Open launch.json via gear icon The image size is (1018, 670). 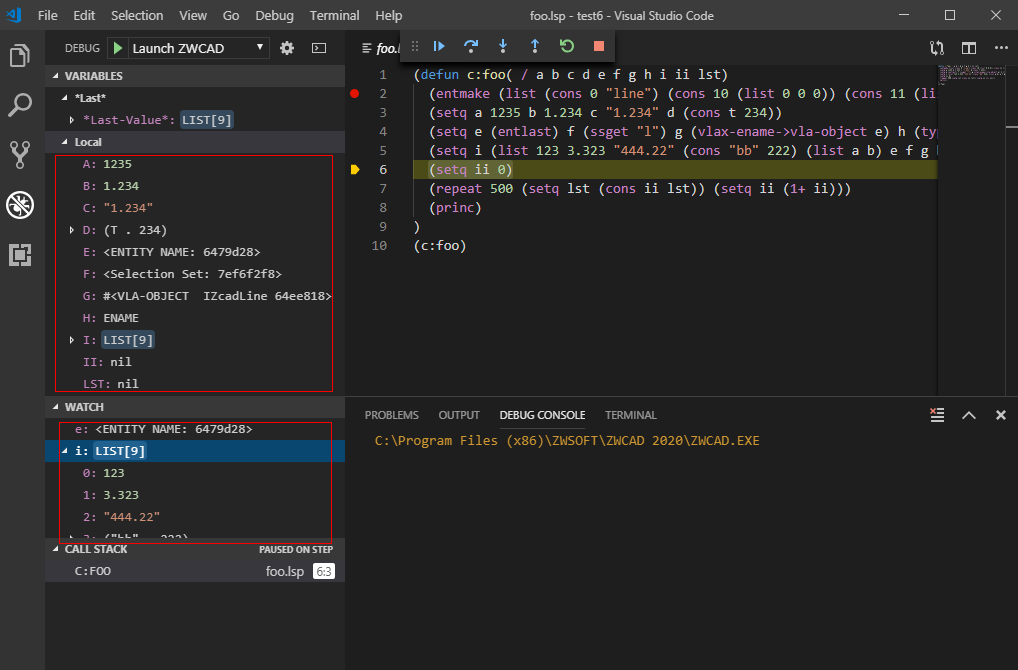[x=287, y=48]
